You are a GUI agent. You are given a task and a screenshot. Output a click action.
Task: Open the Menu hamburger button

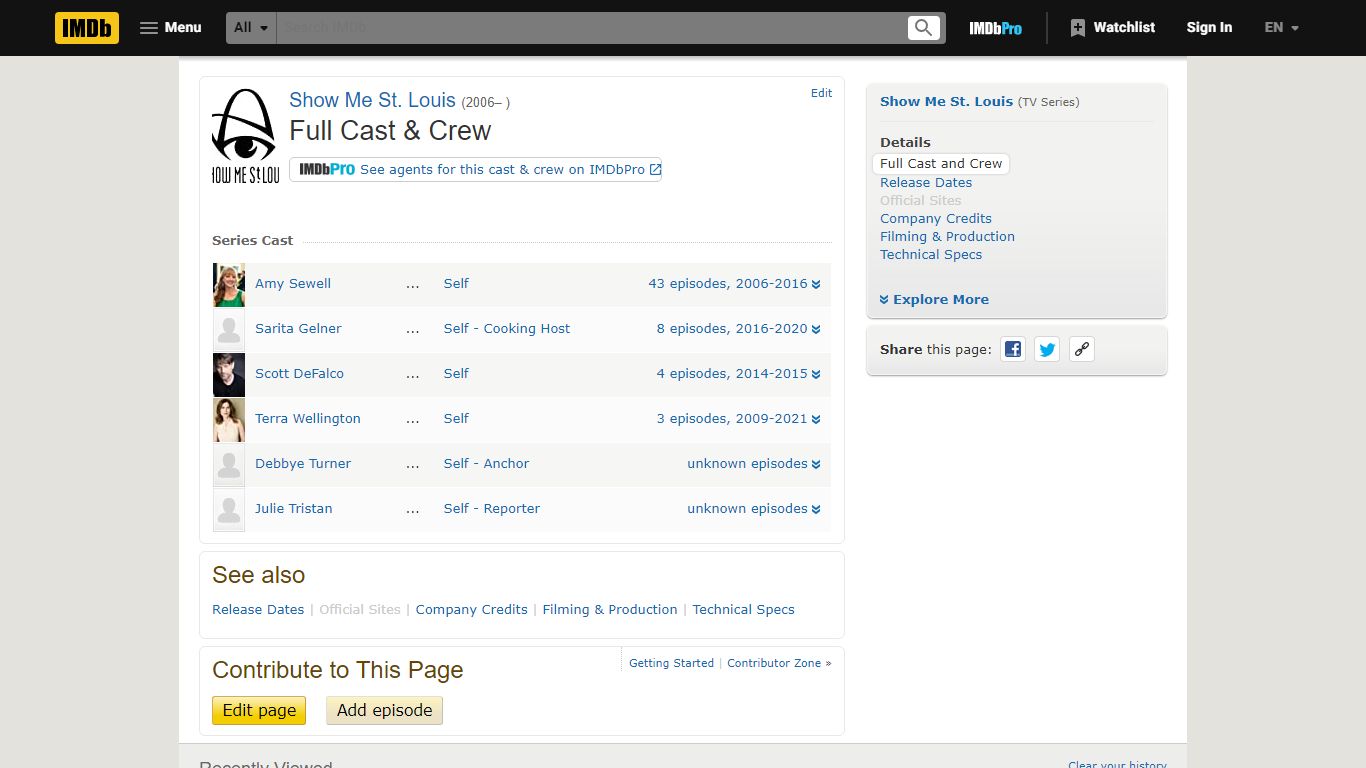171,28
